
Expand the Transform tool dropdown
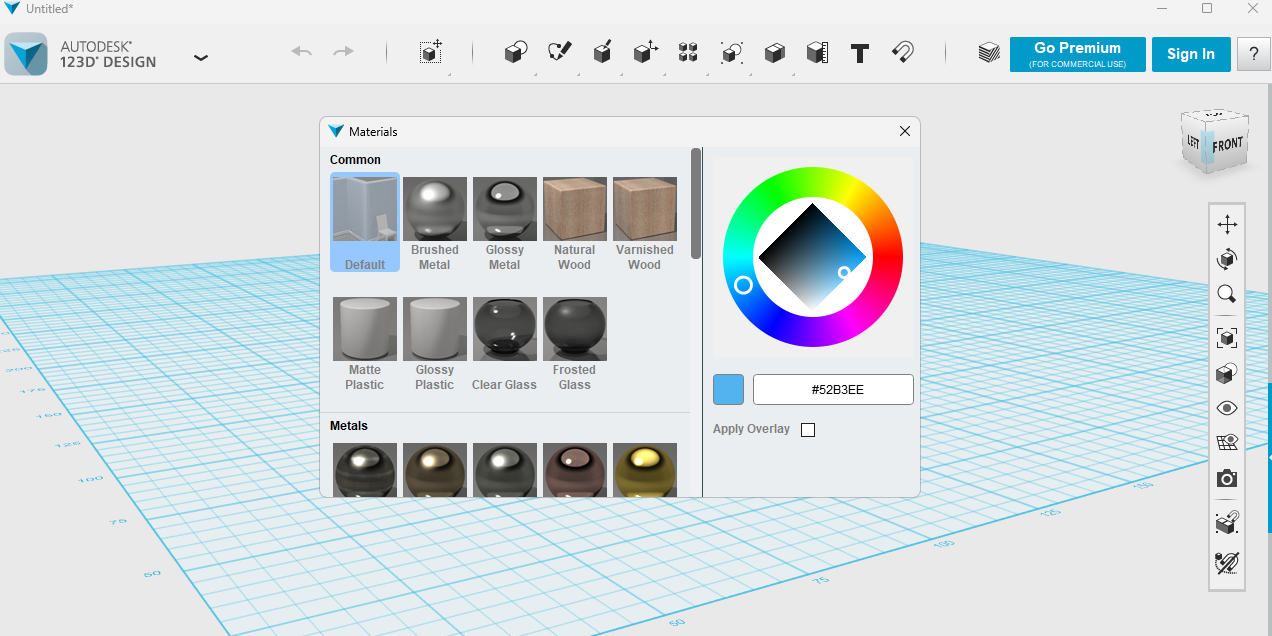(x=430, y=53)
